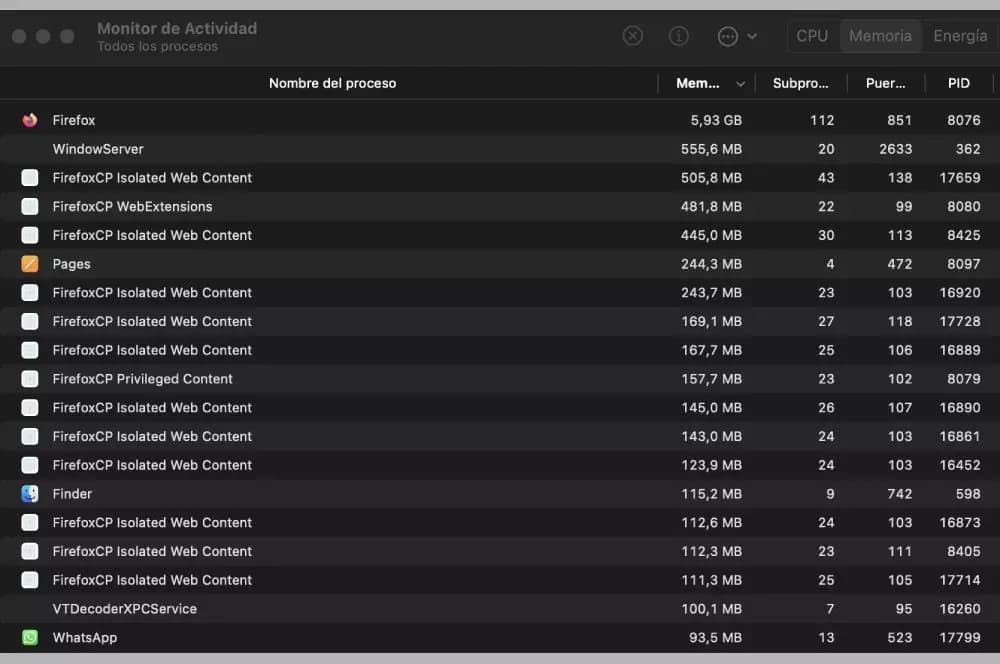Select the VTDecoderXPCService process name
This screenshot has width=1000, height=664.
pyautogui.click(x=124, y=609)
